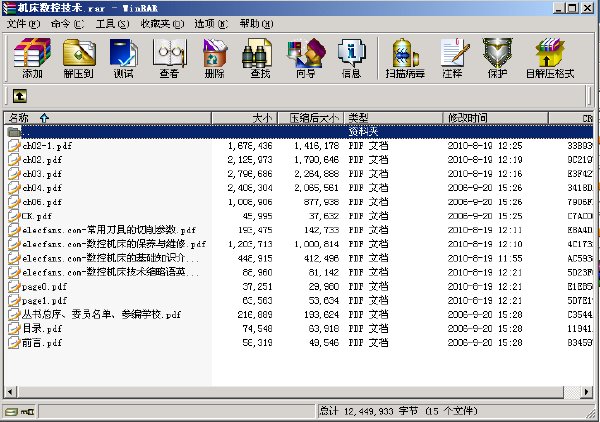Image resolution: width=600 pixels, height=422 pixels.
Task: Click the PDF icon of 目录.pdf
Action: tap(14, 328)
